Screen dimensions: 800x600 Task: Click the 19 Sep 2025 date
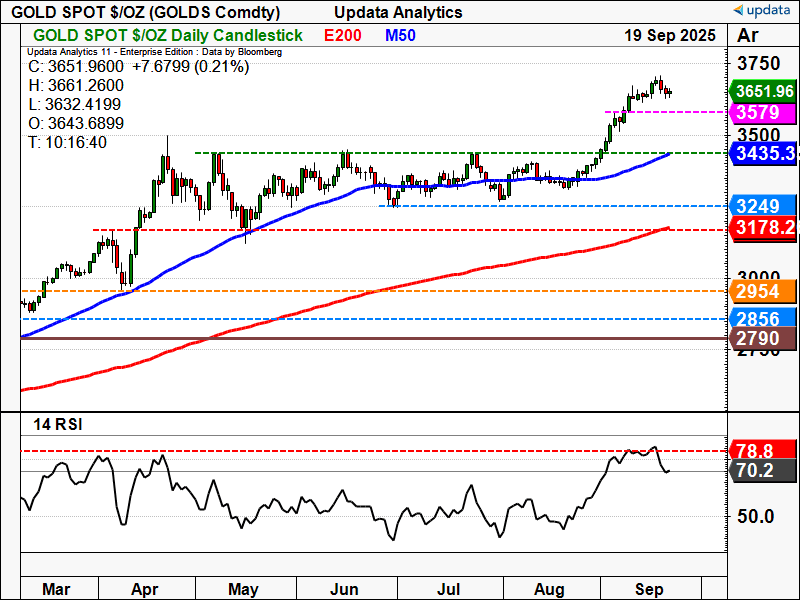click(x=670, y=35)
